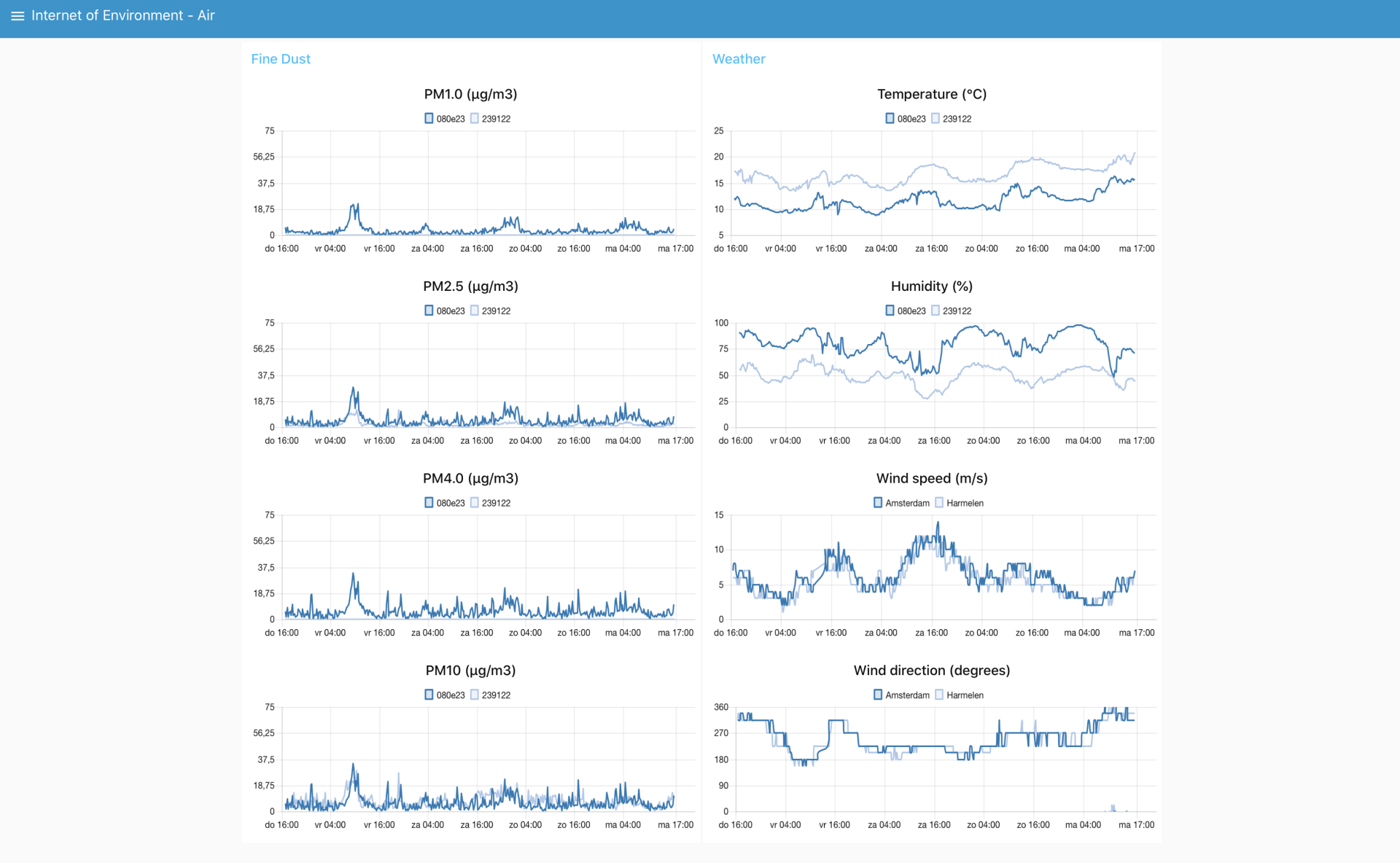The image size is (1400, 863).
Task: Click the Fine Dust group heading
Action: click(281, 59)
